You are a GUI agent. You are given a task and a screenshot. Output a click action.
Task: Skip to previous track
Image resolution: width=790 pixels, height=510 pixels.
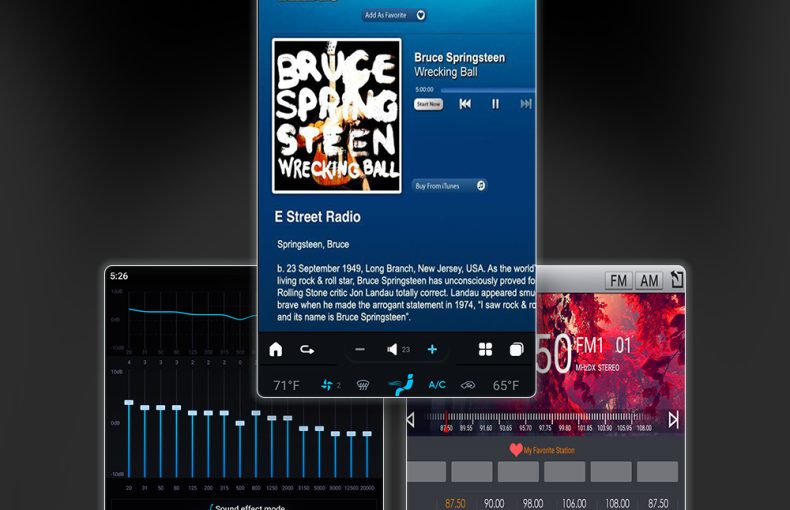465,104
